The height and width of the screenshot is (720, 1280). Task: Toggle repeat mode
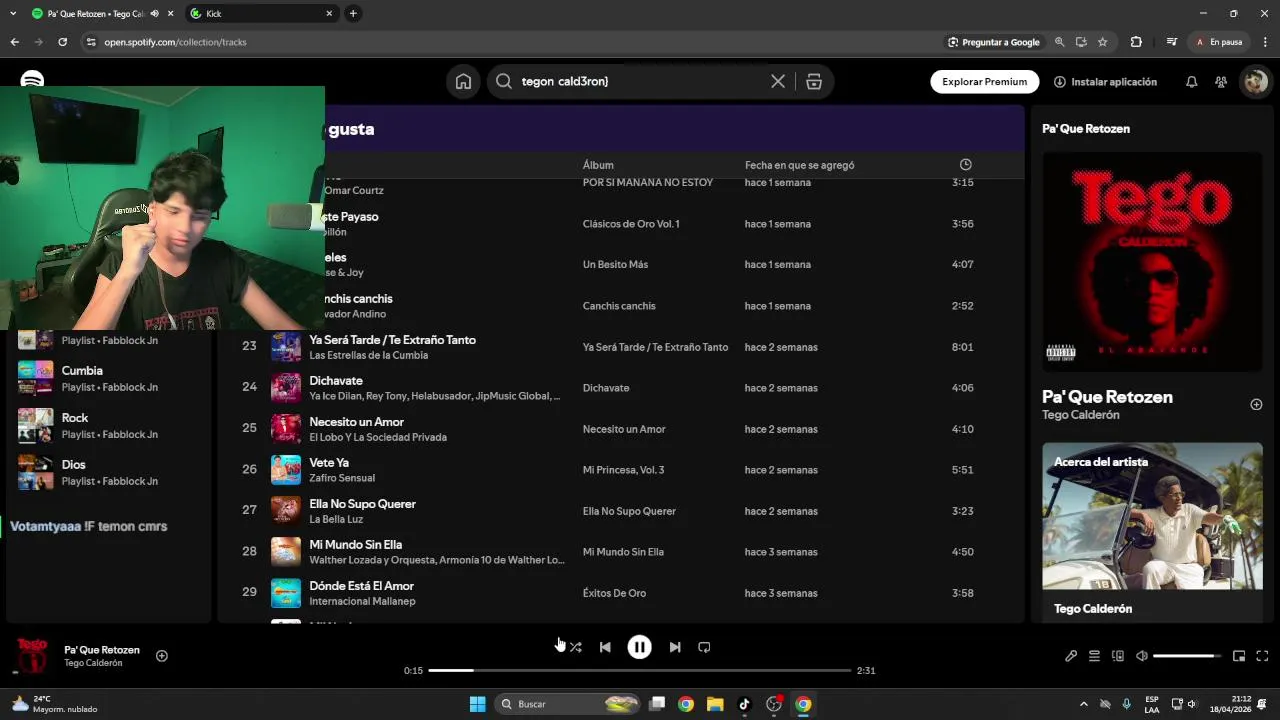[704, 647]
